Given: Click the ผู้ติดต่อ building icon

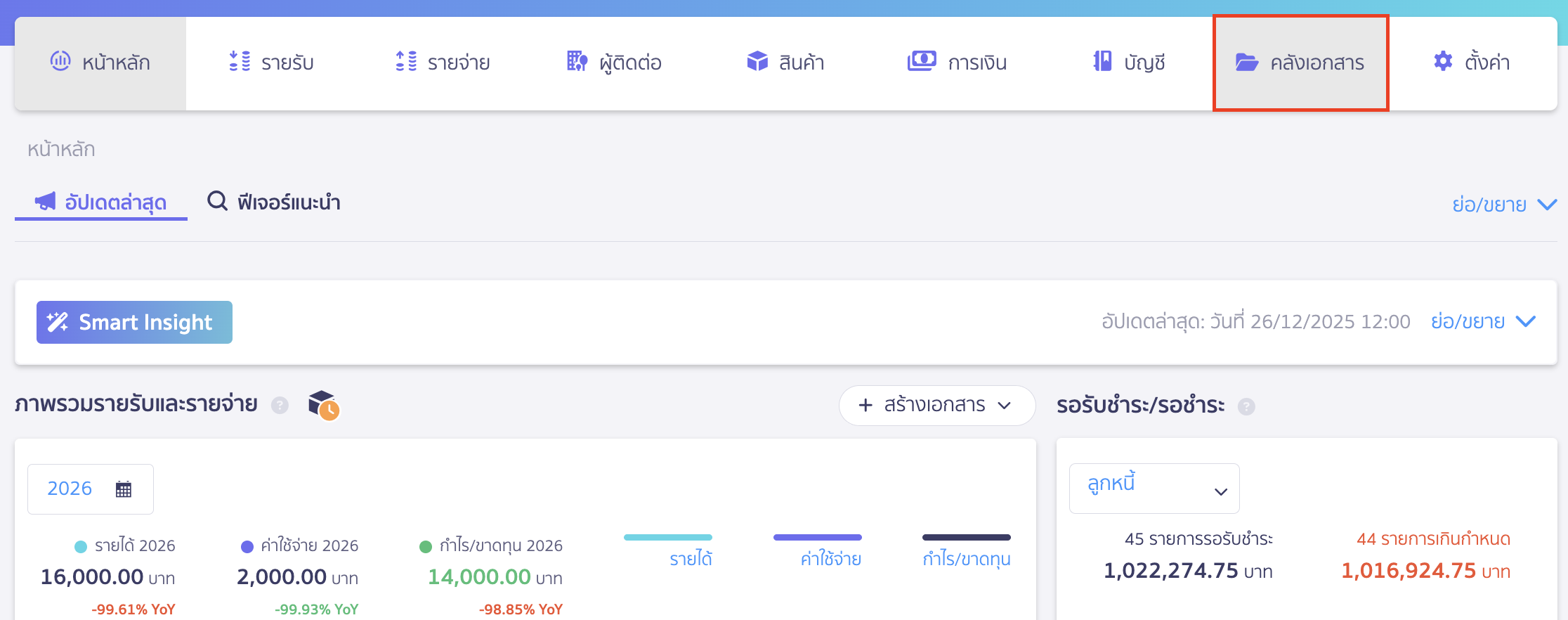Looking at the screenshot, I should point(577,62).
